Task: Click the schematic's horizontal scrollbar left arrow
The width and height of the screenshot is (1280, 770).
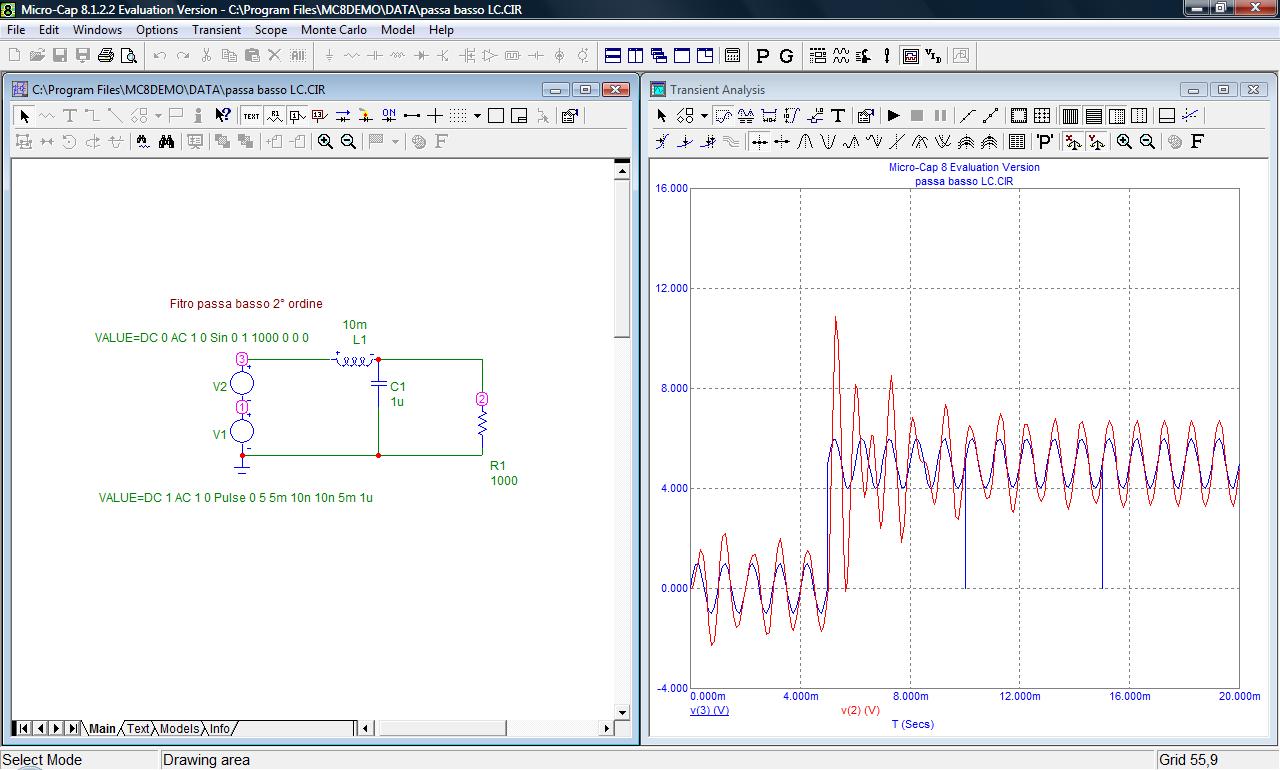Action: point(365,729)
